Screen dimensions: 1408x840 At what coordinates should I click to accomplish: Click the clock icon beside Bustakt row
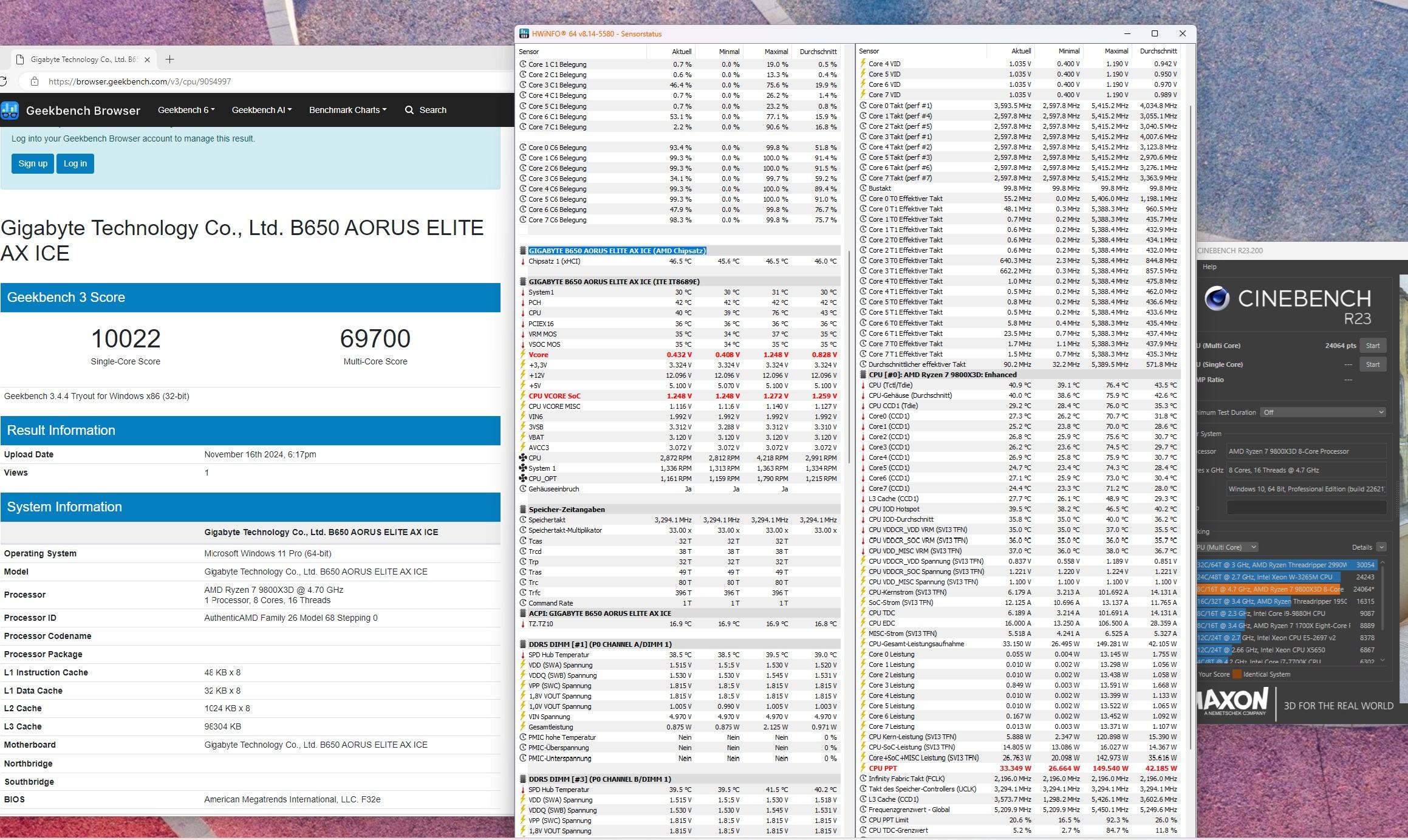pyautogui.click(x=863, y=188)
